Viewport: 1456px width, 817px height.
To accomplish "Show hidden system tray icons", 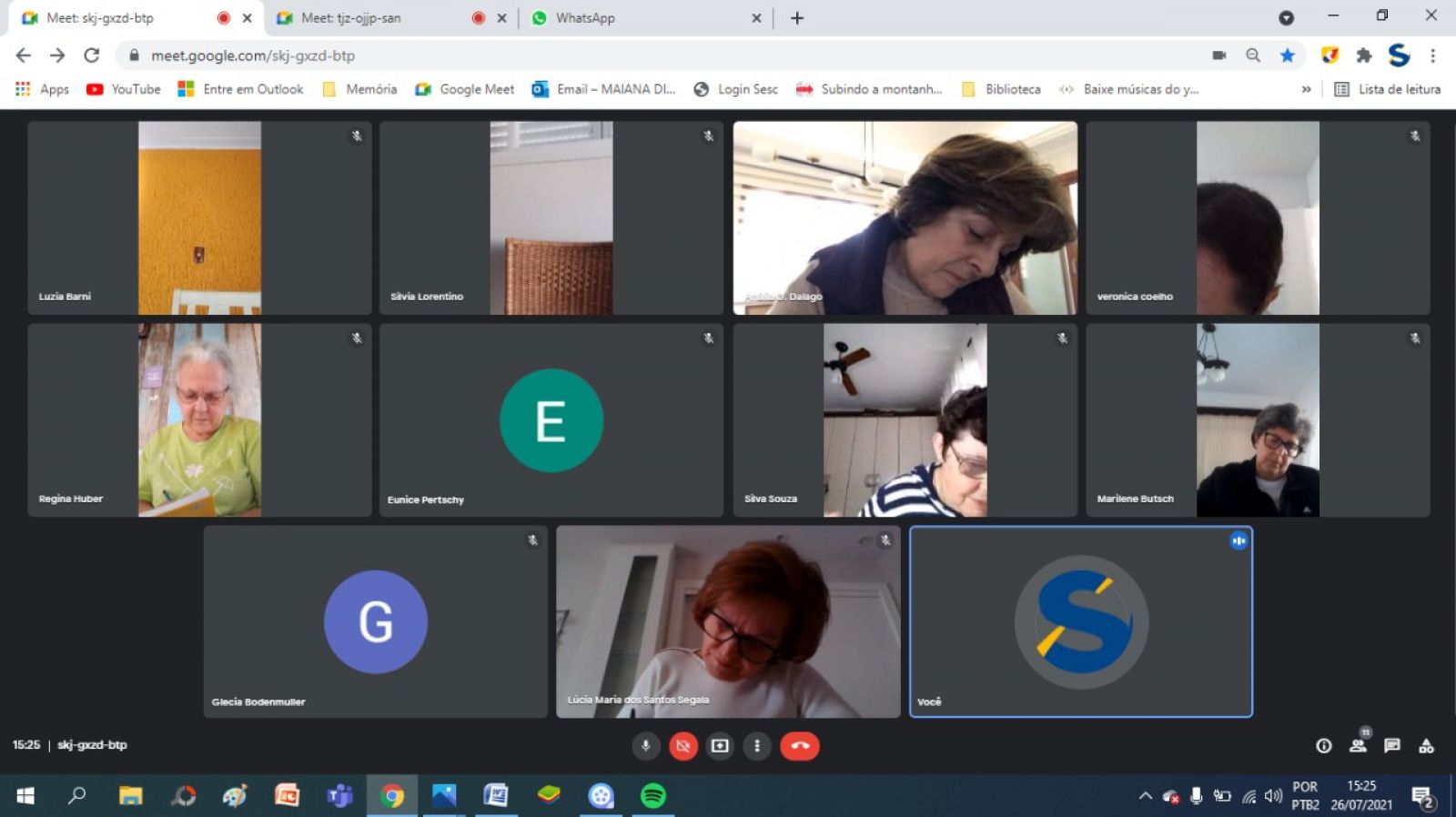I will tap(1145, 796).
